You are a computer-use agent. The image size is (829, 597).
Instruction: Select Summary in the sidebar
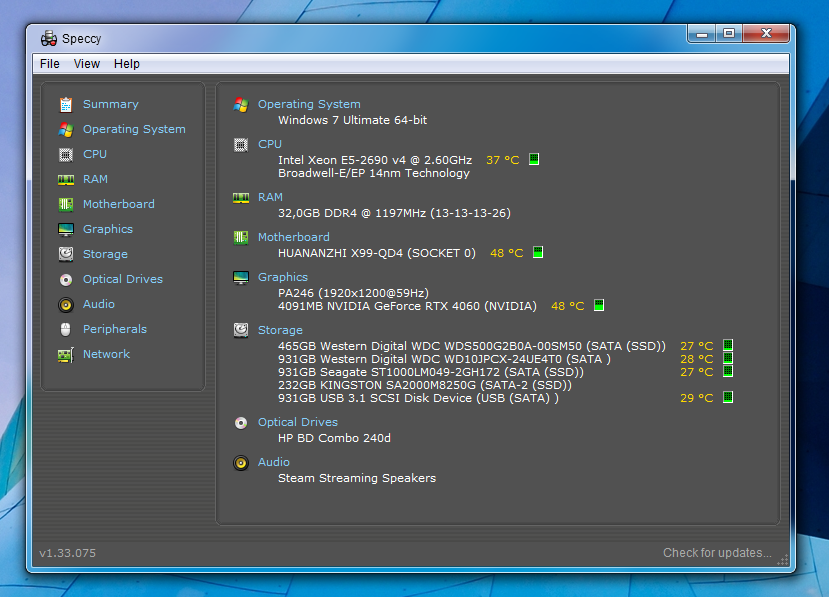pyautogui.click(x=110, y=104)
